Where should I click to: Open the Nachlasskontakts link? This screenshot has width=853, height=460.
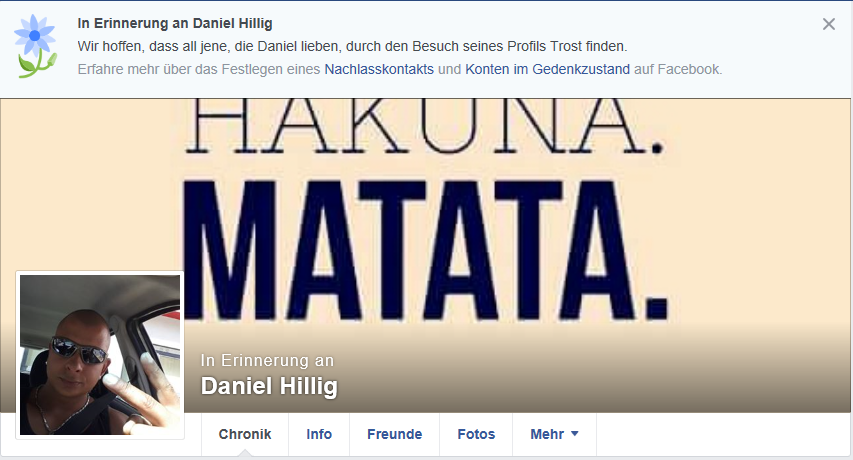[379, 70]
